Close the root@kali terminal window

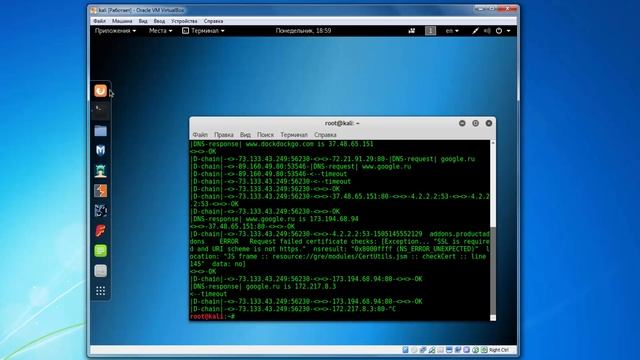(489, 123)
